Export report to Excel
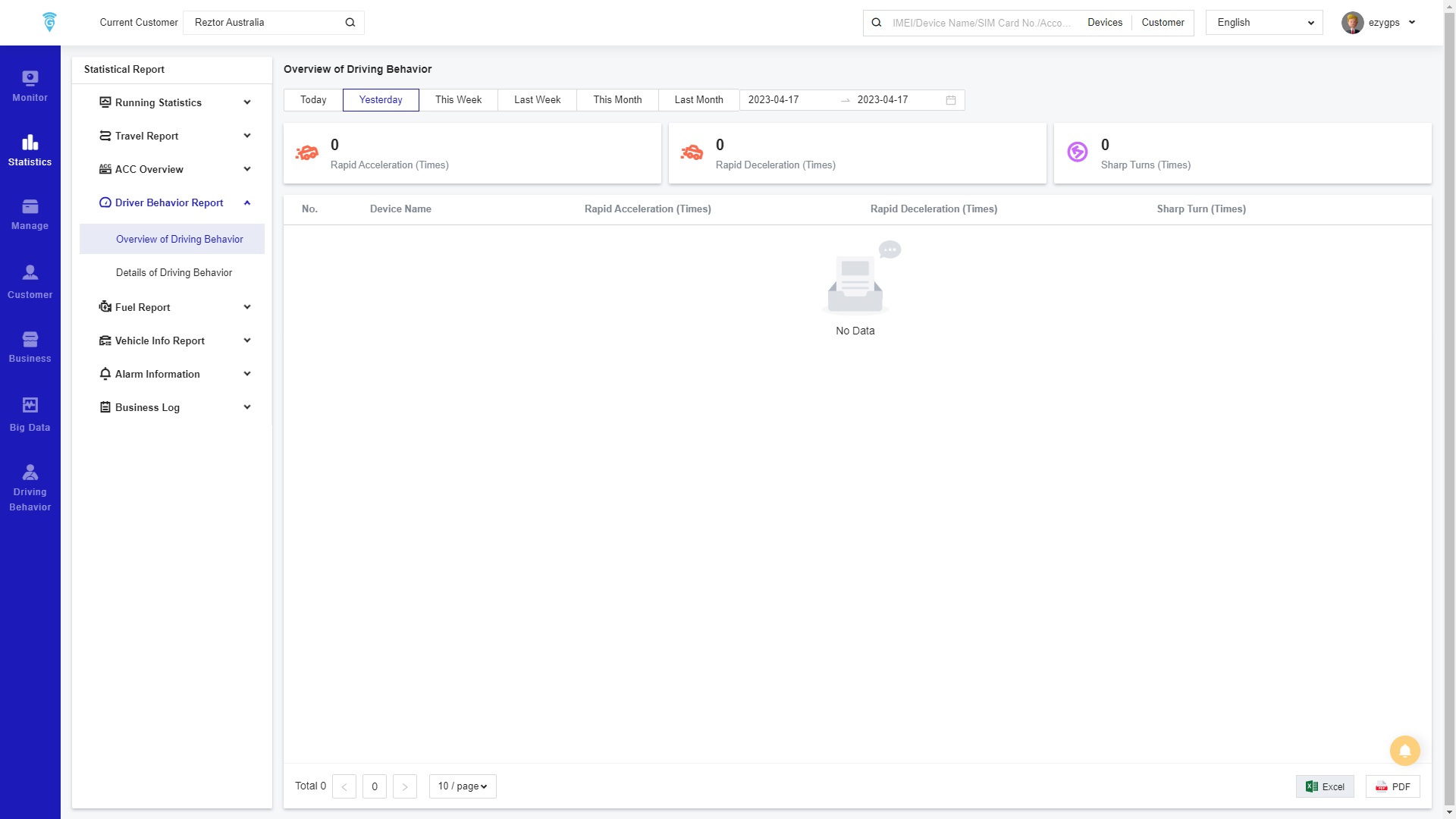 (1324, 786)
